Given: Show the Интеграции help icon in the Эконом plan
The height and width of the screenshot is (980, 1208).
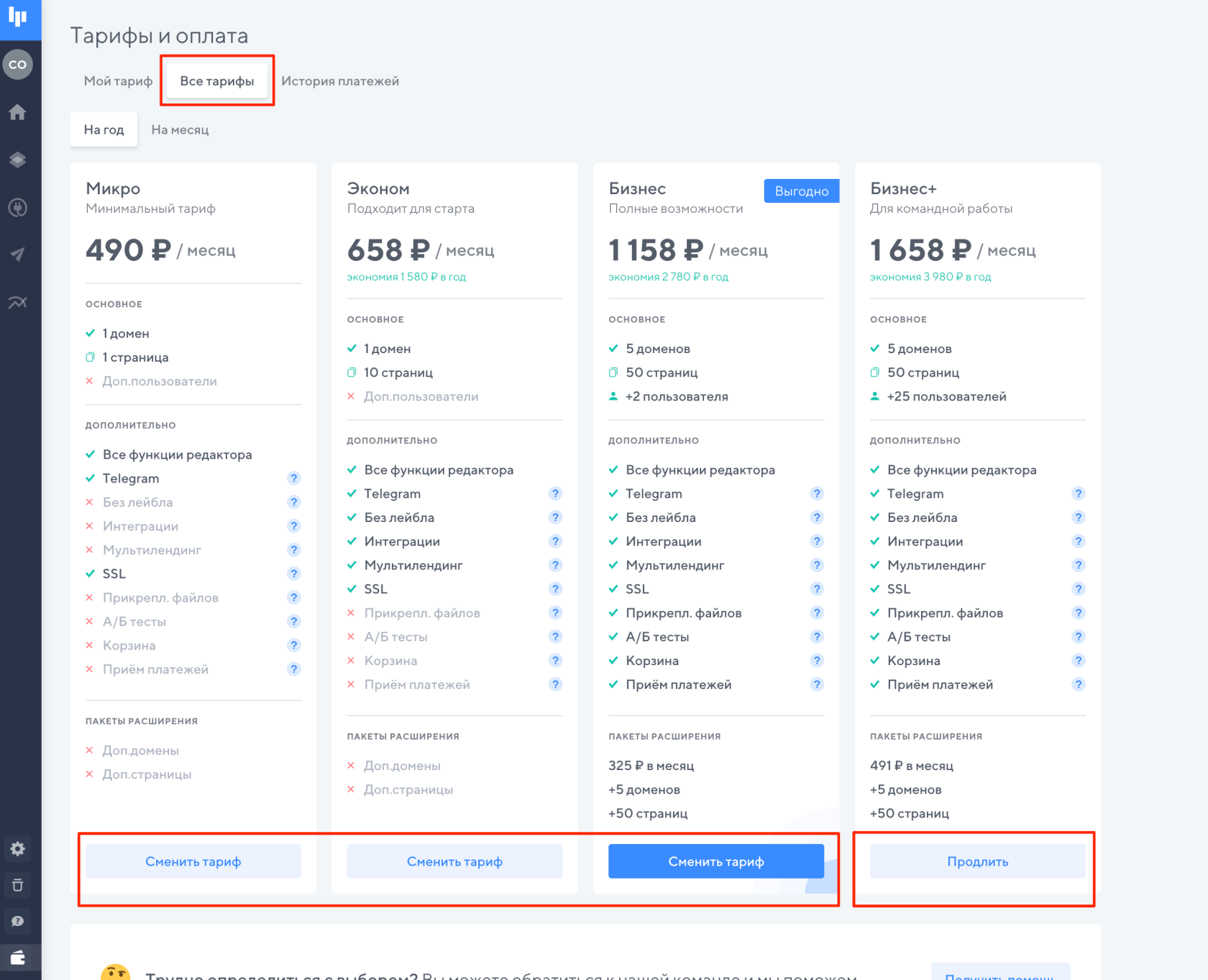Looking at the screenshot, I should [555, 541].
